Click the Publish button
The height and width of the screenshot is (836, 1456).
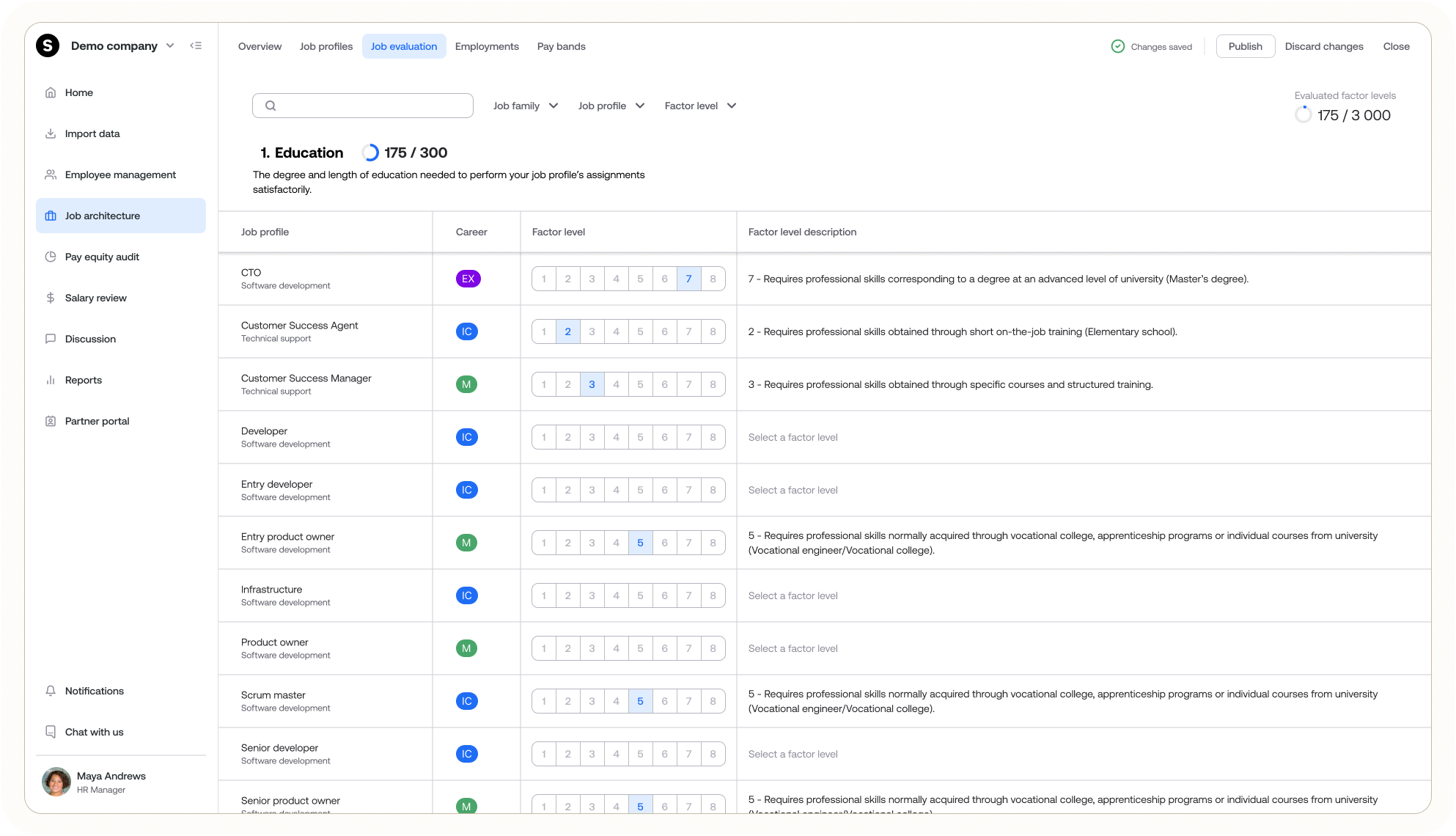point(1245,46)
